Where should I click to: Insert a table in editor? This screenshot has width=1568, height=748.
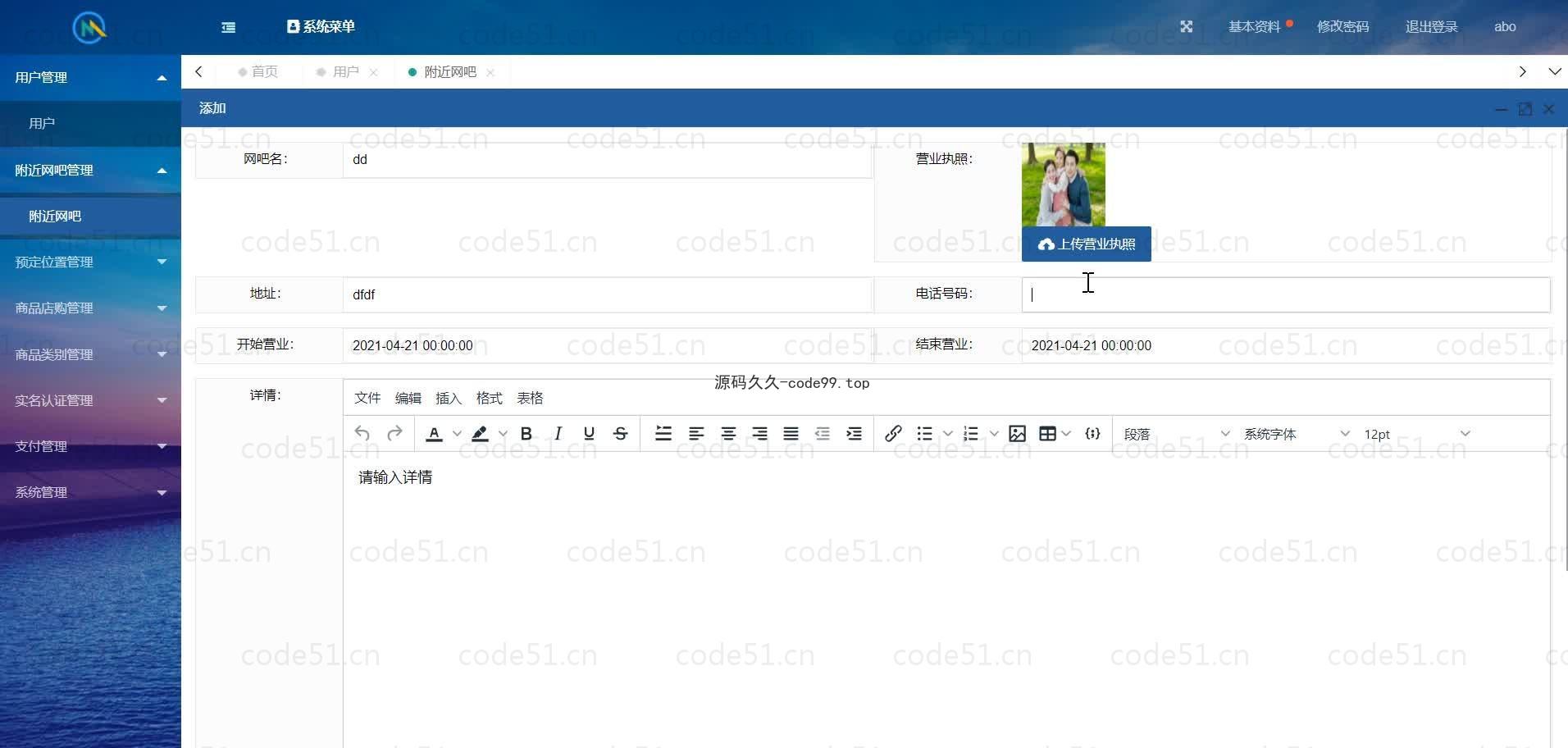(x=1047, y=434)
